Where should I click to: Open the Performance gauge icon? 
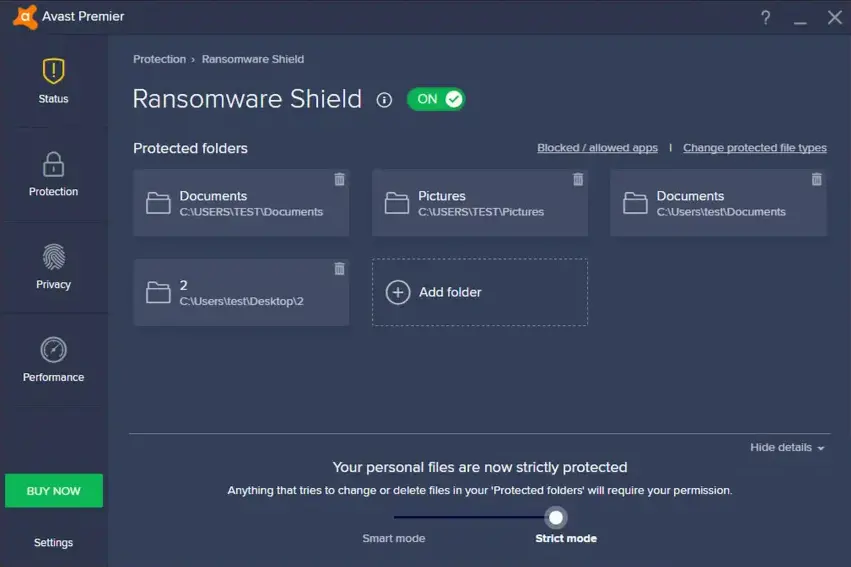point(53,350)
